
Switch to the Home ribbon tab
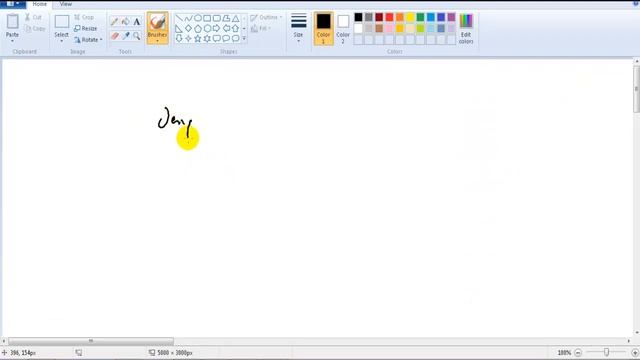(x=40, y=4)
